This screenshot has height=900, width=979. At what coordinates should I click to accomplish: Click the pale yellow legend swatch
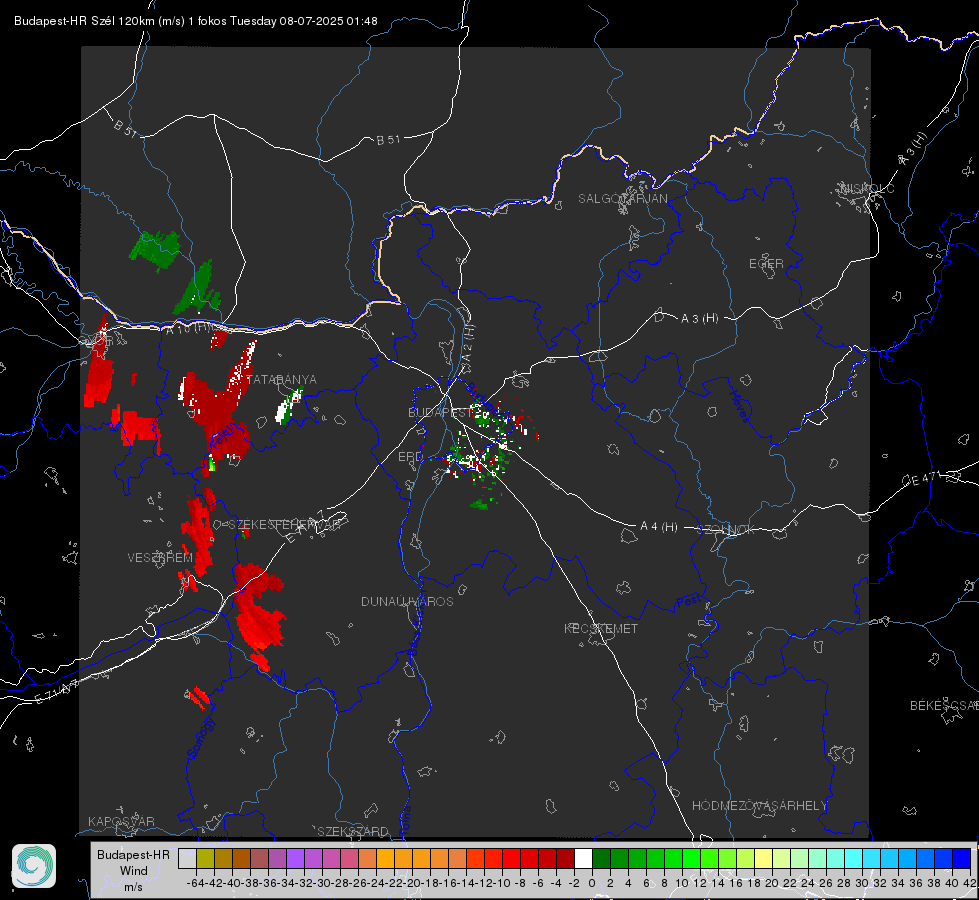coord(763,858)
